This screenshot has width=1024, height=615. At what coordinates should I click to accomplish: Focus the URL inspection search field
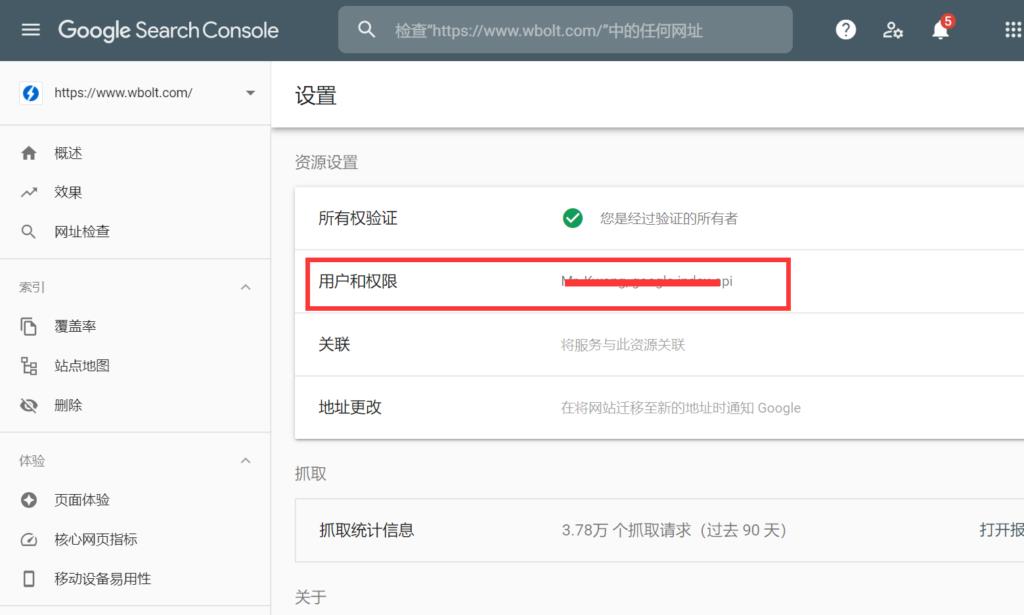565,30
